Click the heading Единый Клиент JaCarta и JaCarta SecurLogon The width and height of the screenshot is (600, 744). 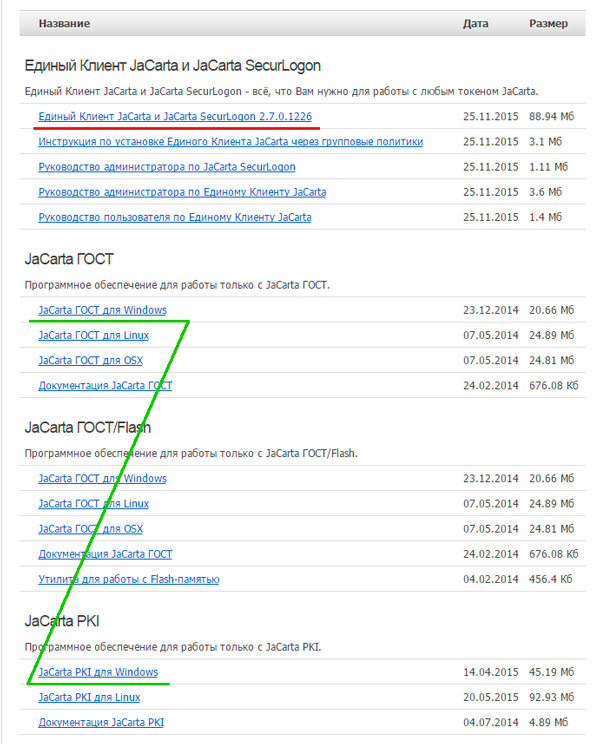173,65
